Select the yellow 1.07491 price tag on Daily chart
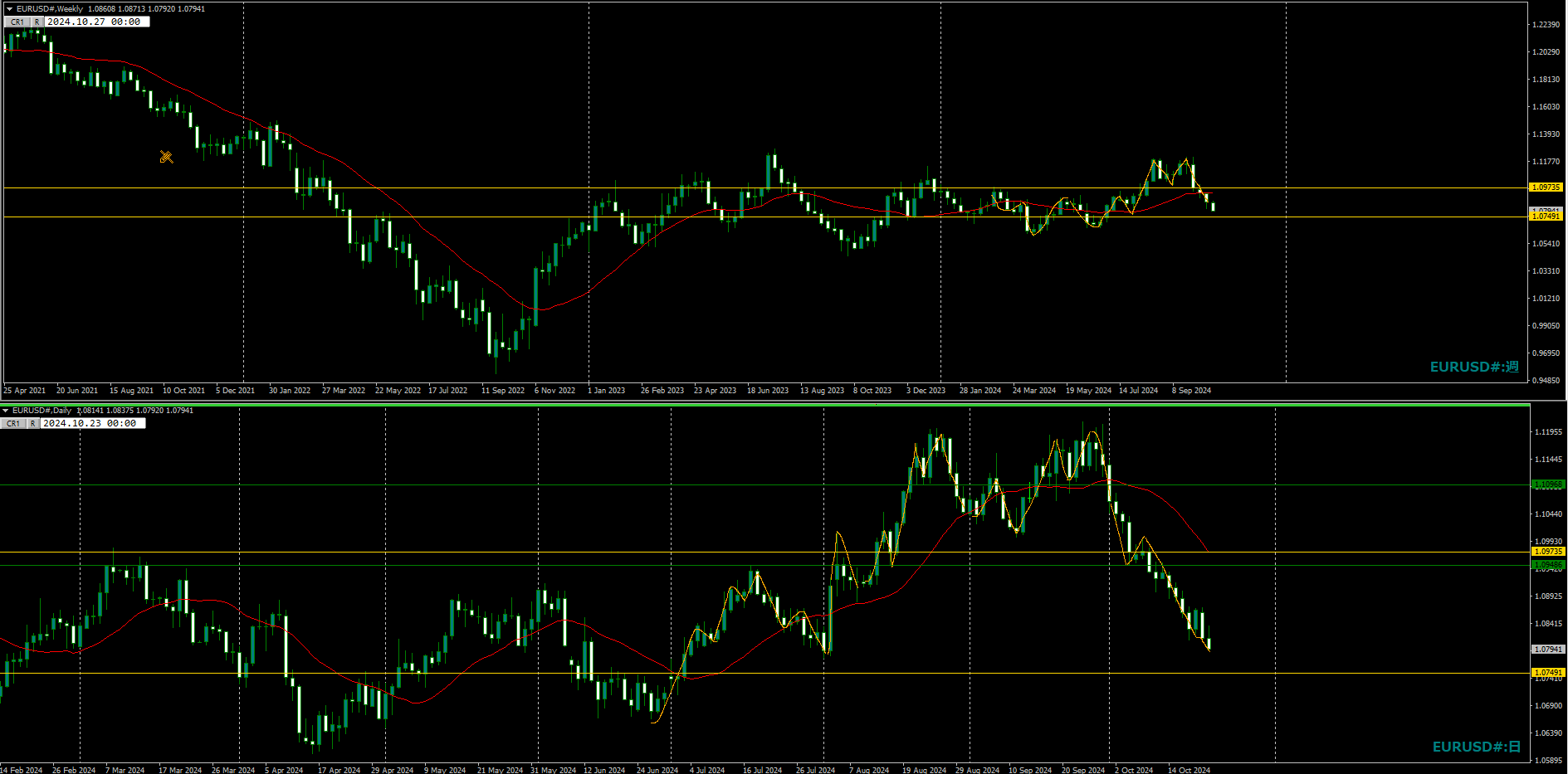This screenshot has width=1568, height=774. [1548, 673]
